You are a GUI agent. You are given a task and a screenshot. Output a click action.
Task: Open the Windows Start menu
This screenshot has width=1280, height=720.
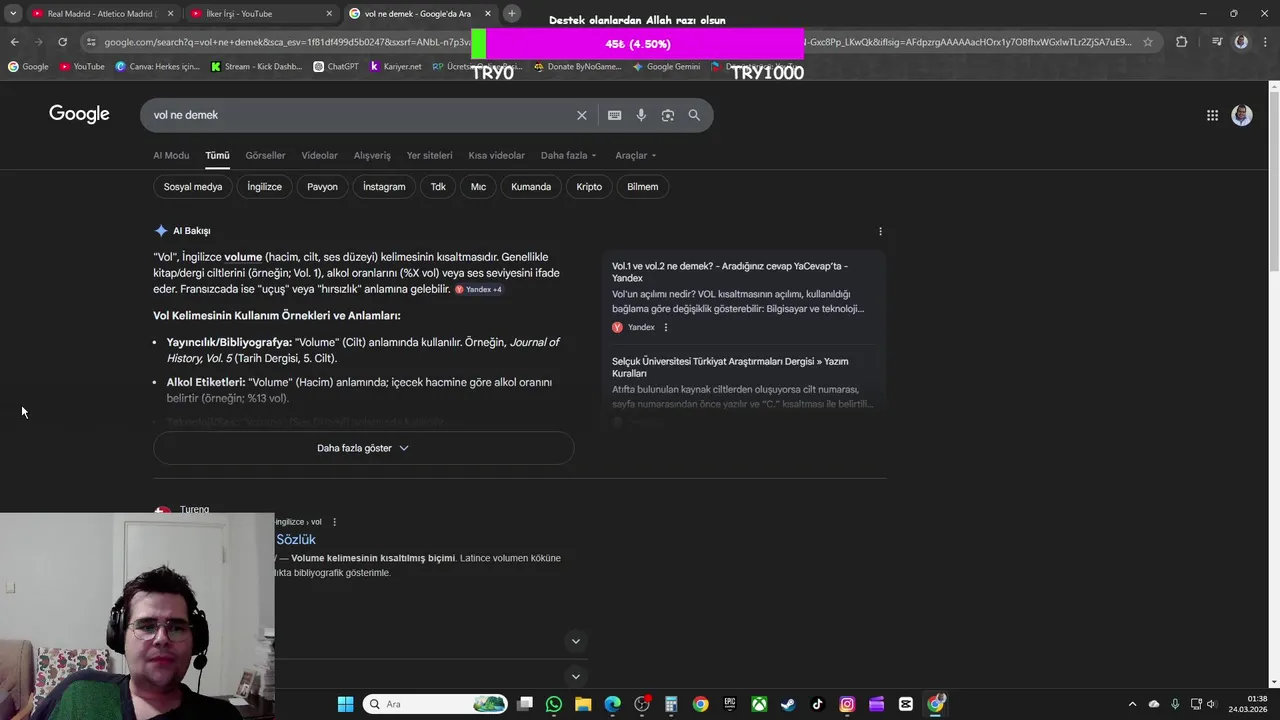coord(345,704)
